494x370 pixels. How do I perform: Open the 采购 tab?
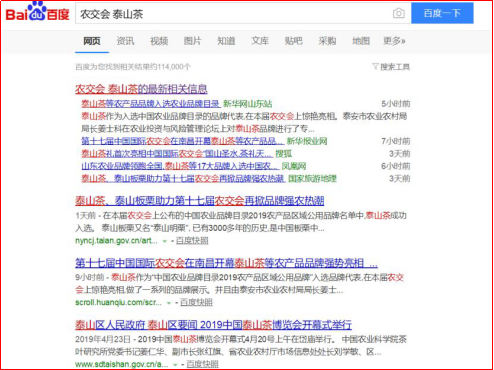[x=327, y=41]
